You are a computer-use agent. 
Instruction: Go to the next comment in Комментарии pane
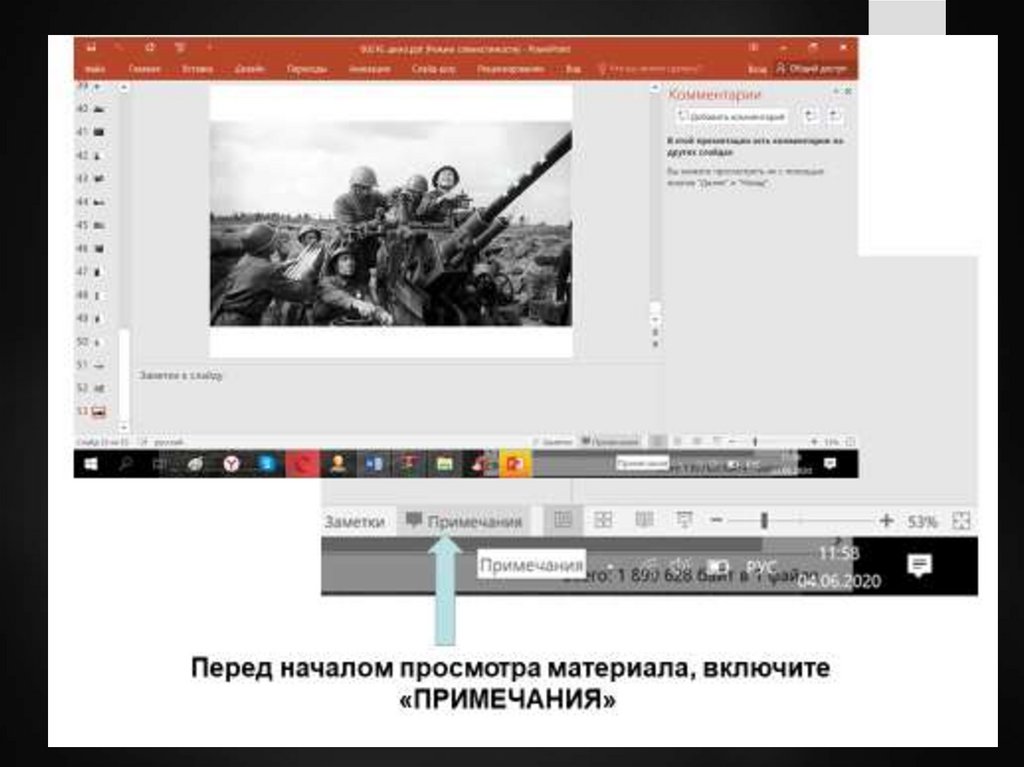pyautogui.click(x=835, y=116)
